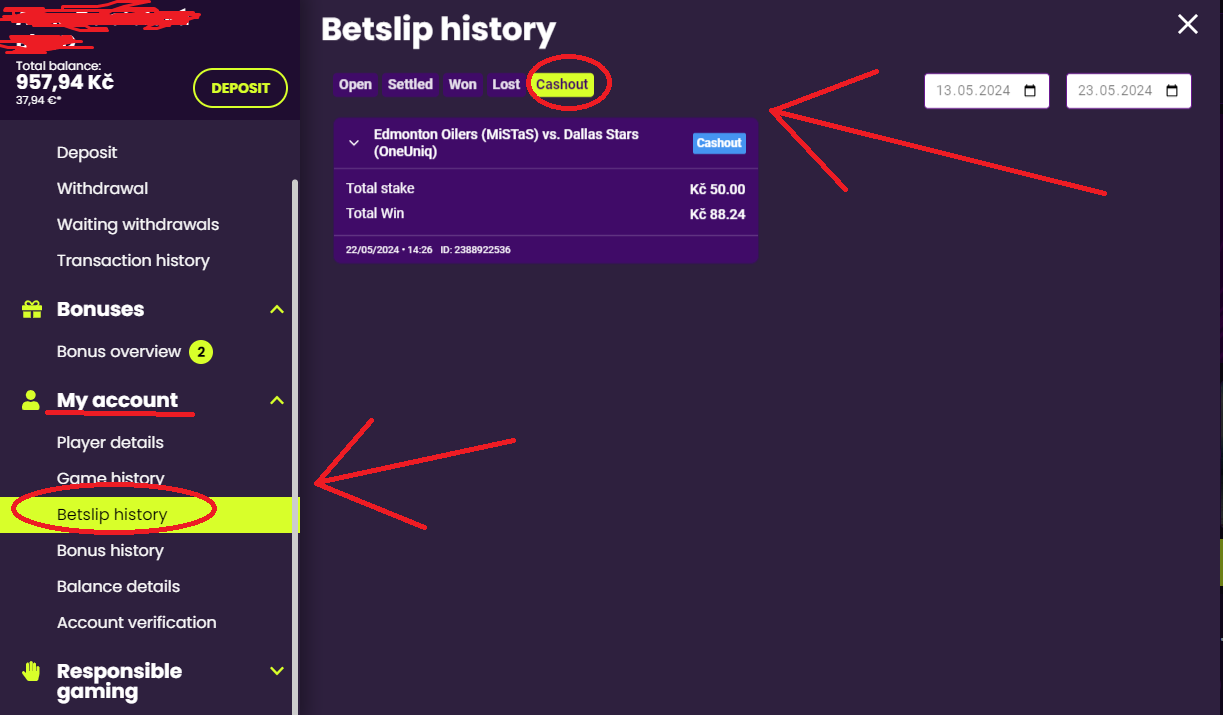Image resolution: width=1223 pixels, height=715 pixels.
Task: Collapse the My account section chevron
Action: [x=277, y=401]
